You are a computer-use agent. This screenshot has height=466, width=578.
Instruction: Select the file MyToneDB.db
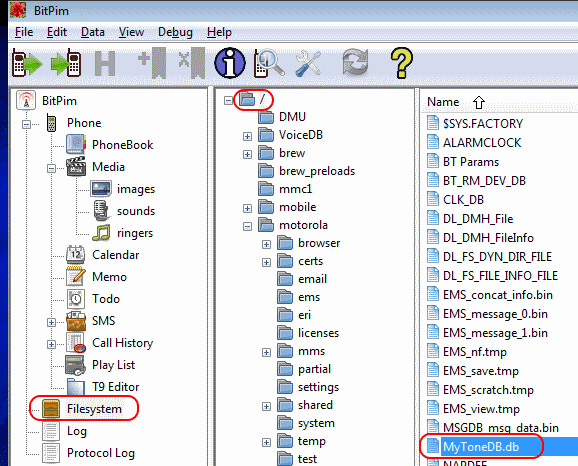coord(481,446)
